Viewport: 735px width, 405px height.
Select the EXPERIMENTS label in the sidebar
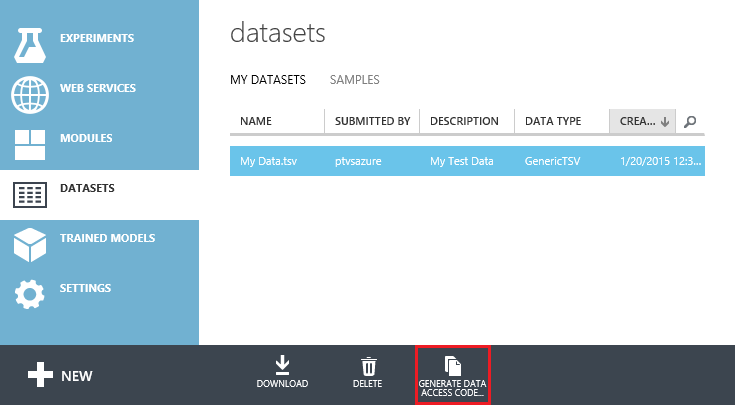(97, 38)
